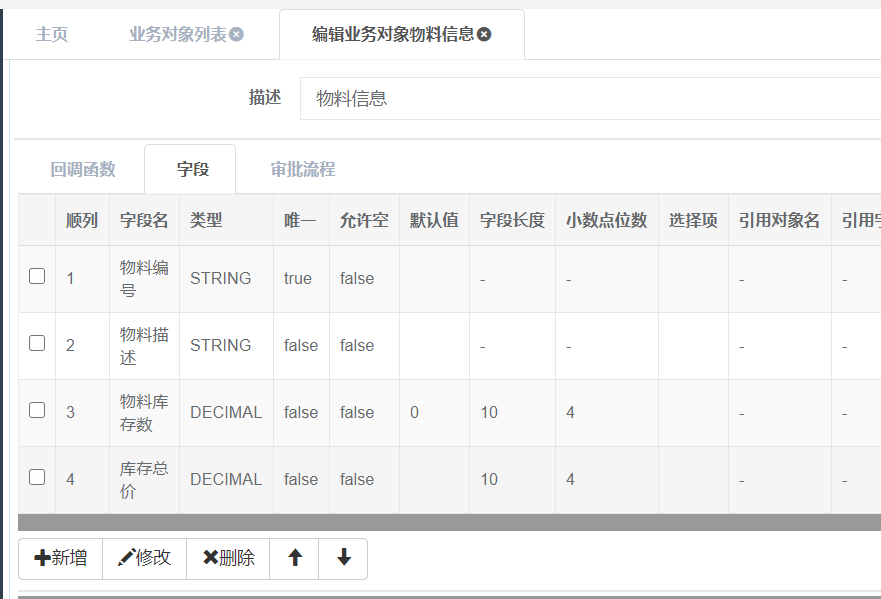Click decimal places 4 in 库存总价 row
Viewport: 881px width, 599px height.
(570, 479)
